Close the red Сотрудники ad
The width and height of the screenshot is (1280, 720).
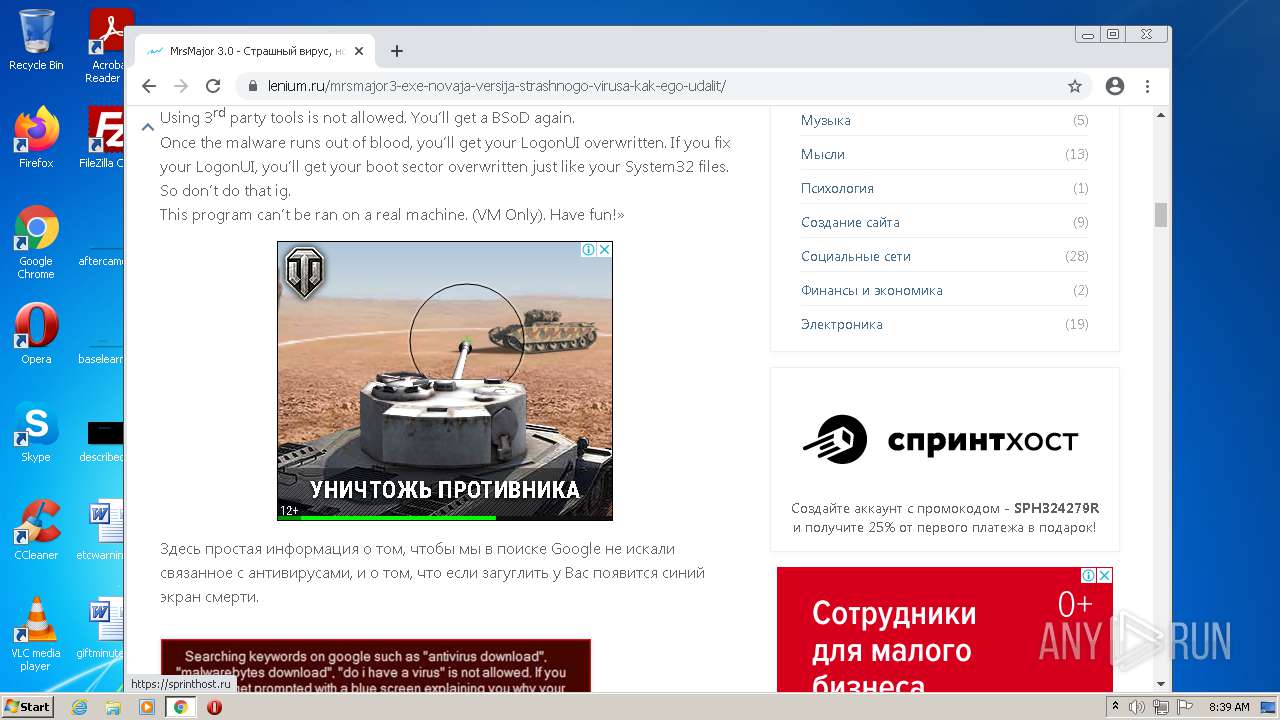pos(1104,576)
